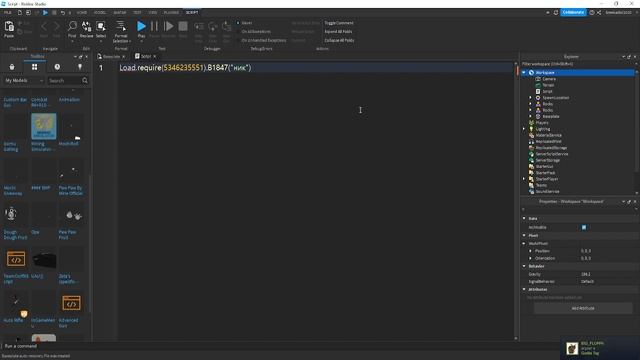This screenshot has width=640, height=360.
Task: Click the Pause playback button
Action: [154, 27]
